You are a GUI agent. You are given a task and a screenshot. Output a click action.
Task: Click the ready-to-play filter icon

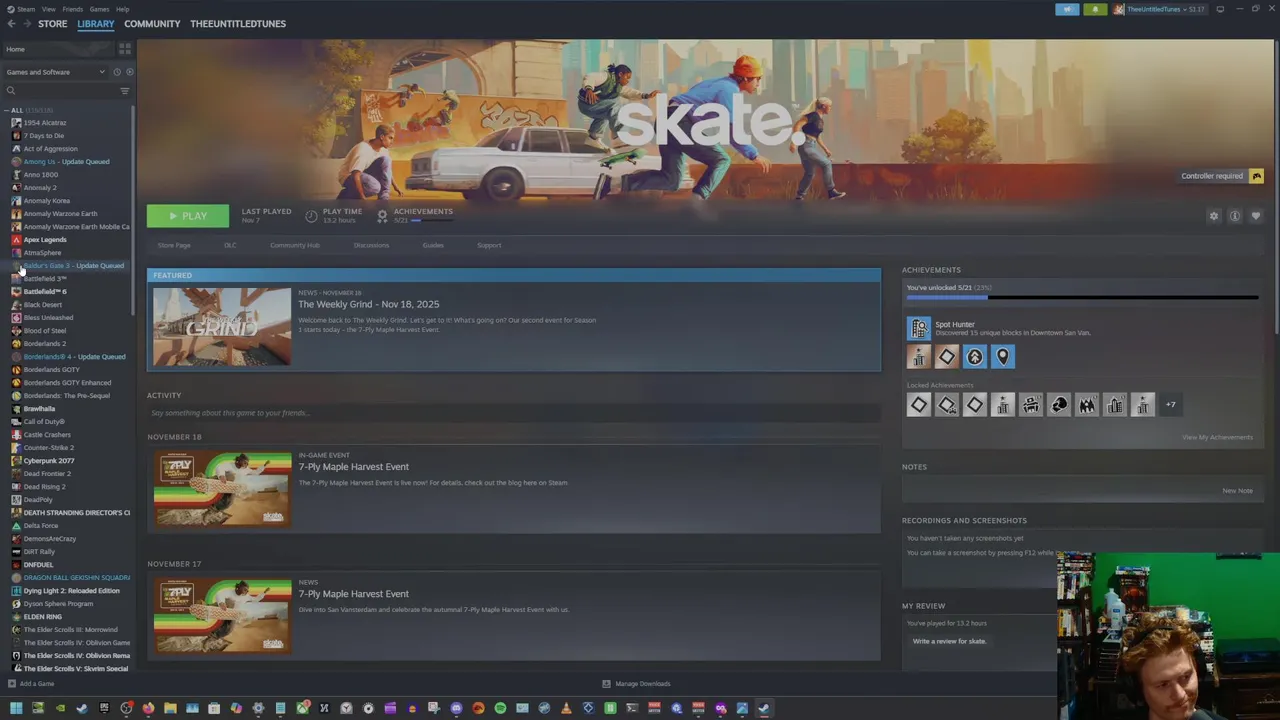tap(129, 72)
